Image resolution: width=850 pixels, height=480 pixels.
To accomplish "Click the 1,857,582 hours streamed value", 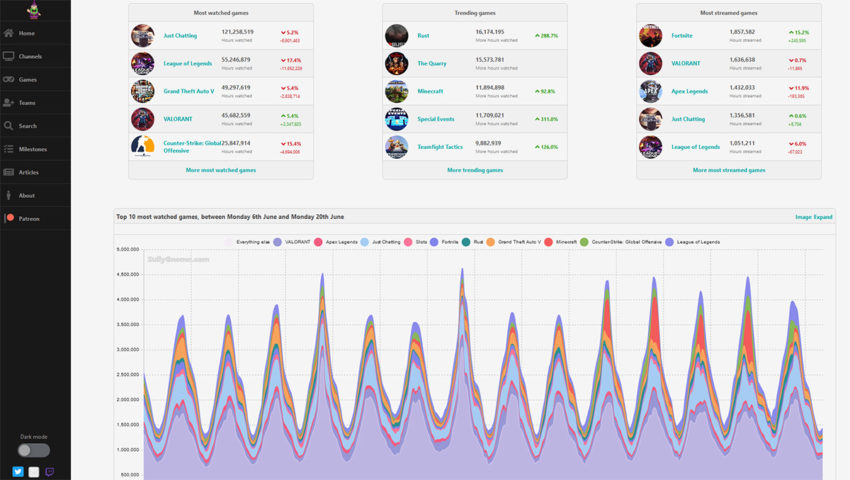I will pos(742,32).
